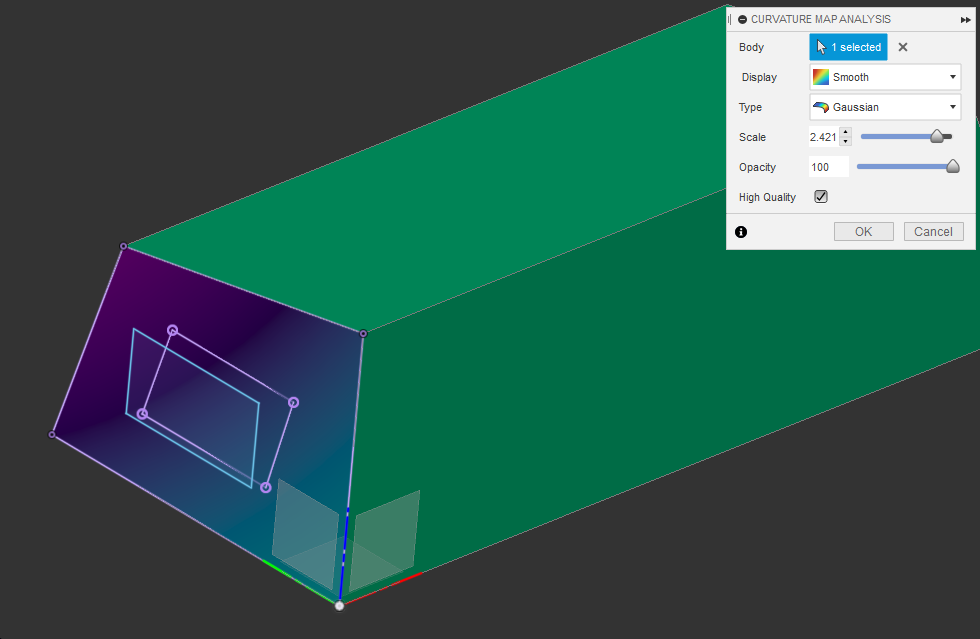Click the Gaussian curvature type icon

coord(821,107)
